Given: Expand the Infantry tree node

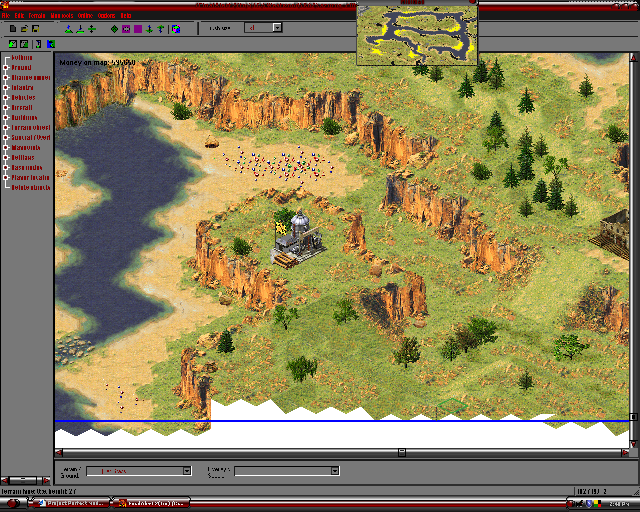Looking at the screenshot, I should pos(6,88).
